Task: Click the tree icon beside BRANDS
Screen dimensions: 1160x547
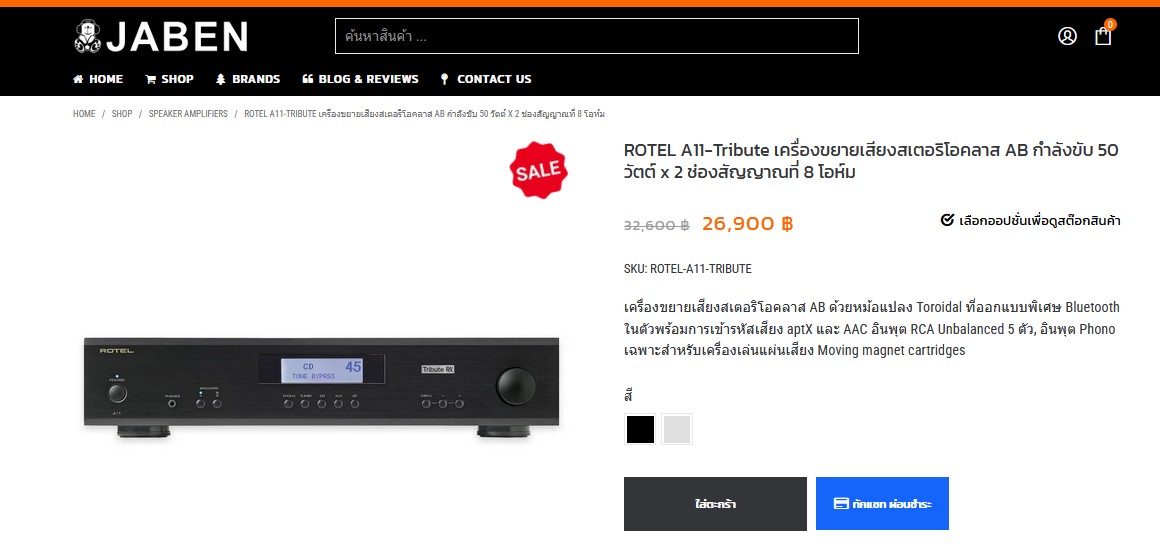Action: (x=220, y=79)
